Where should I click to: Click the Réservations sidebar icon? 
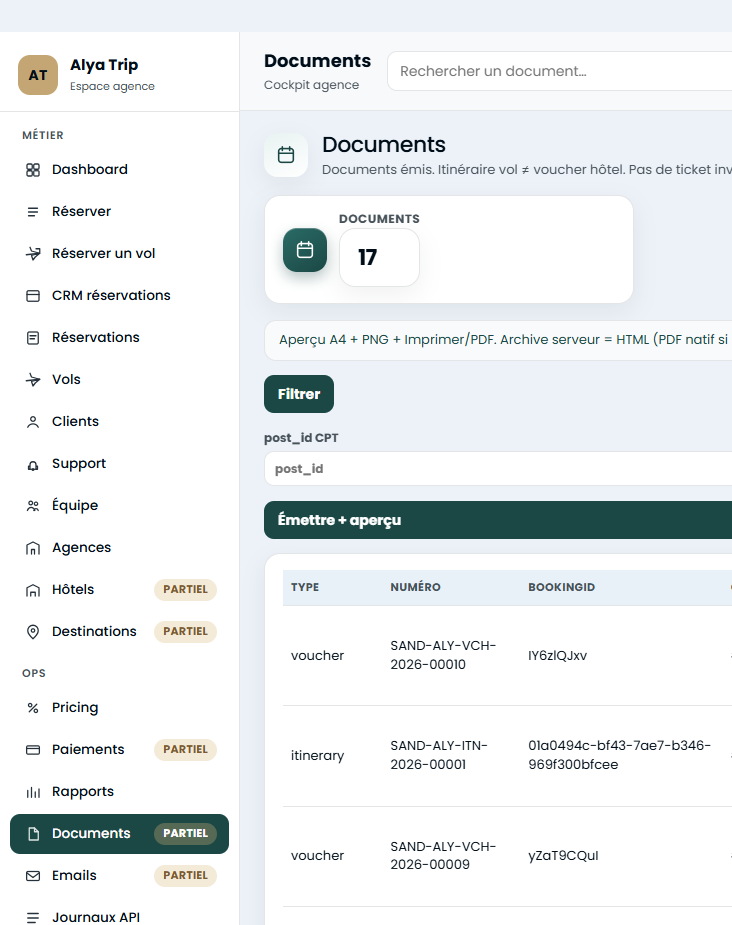pyautogui.click(x=33, y=337)
